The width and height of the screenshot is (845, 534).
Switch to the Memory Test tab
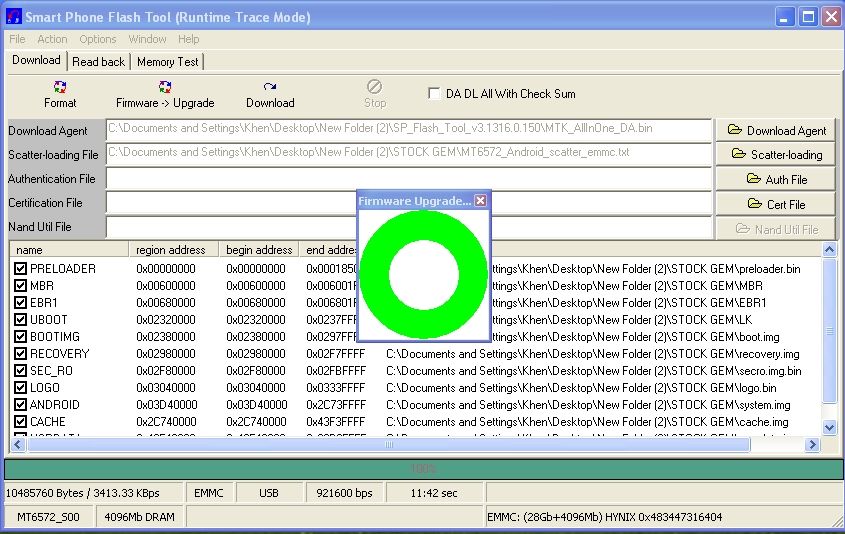[168, 62]
